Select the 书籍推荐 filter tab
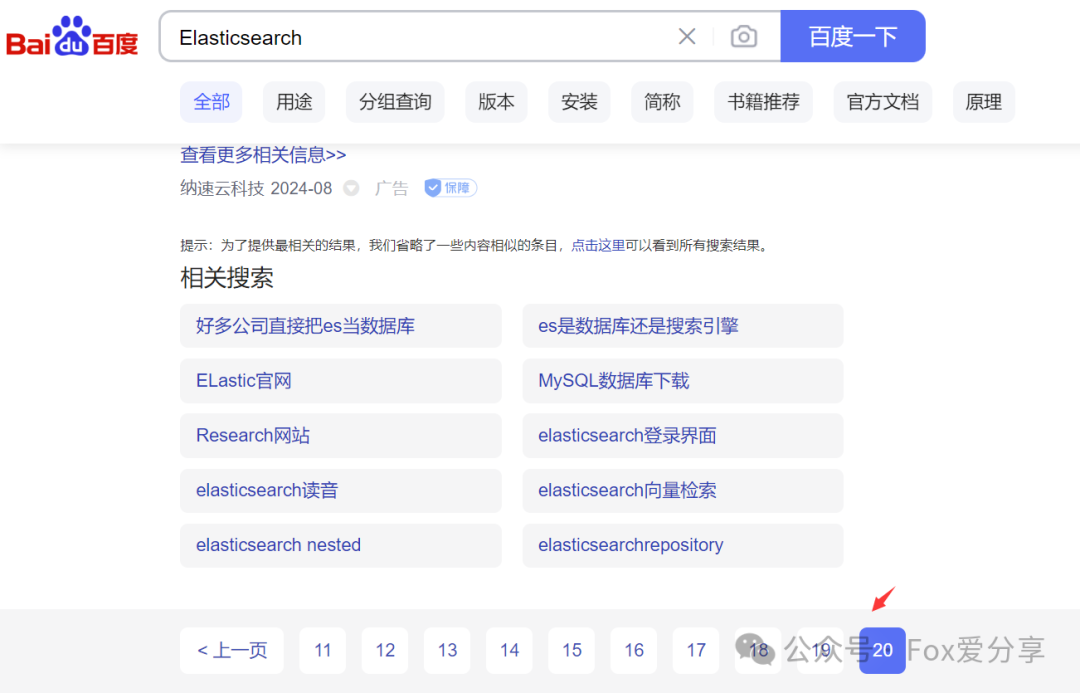The height and width of the screenshot is (693, 1080). 763,102
